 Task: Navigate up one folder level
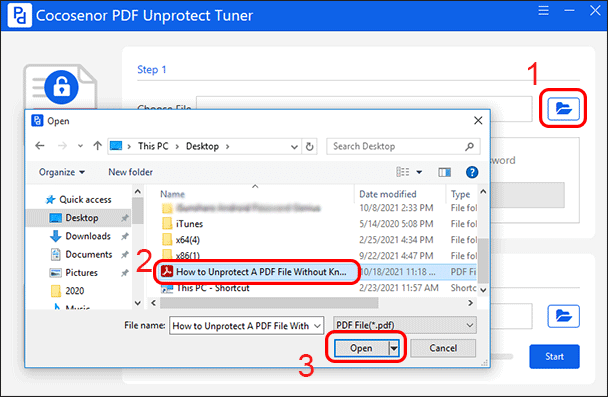coord(97,146)
